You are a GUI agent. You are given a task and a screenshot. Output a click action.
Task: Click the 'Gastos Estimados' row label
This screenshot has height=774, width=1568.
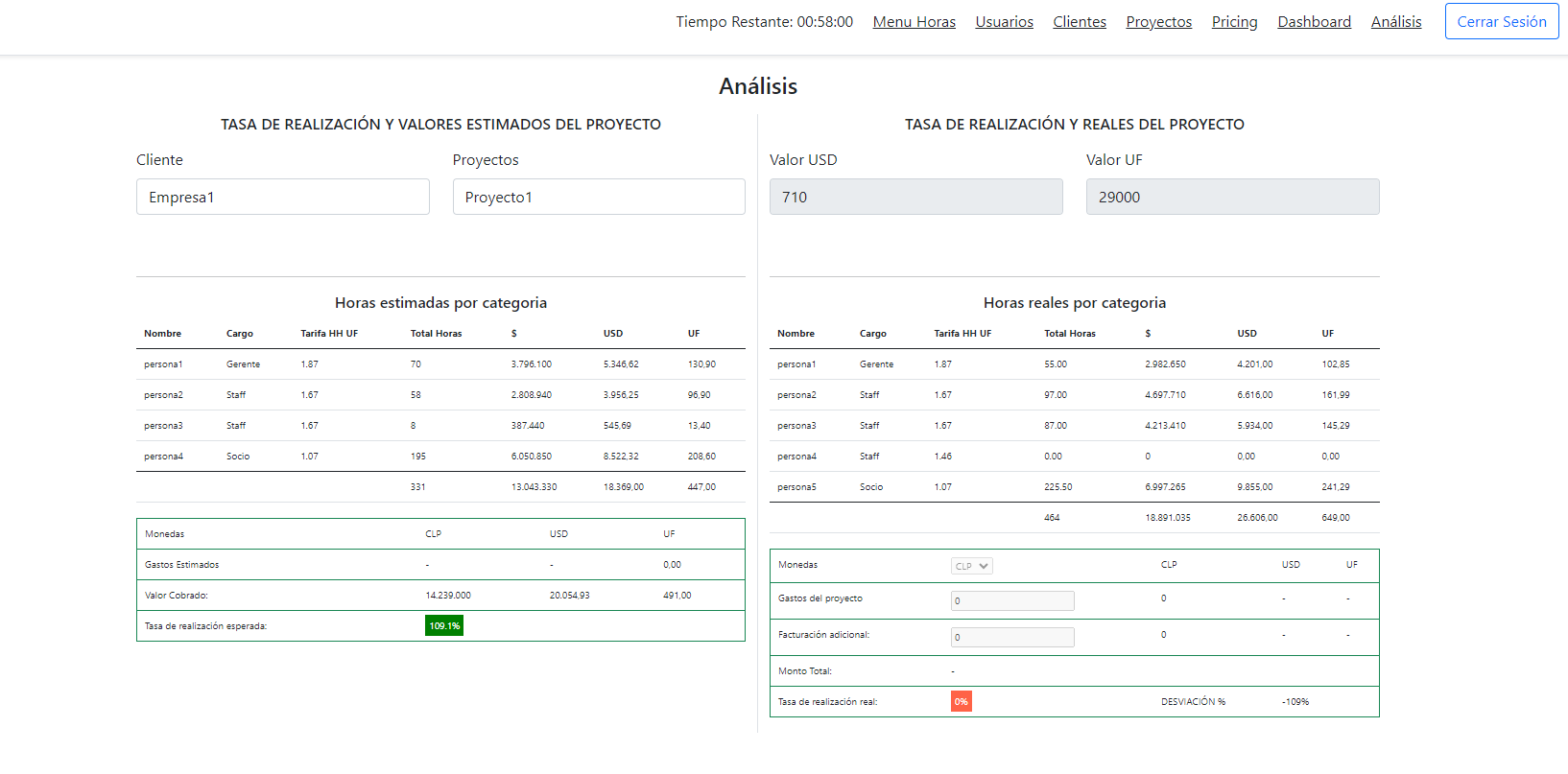point(181,565)
